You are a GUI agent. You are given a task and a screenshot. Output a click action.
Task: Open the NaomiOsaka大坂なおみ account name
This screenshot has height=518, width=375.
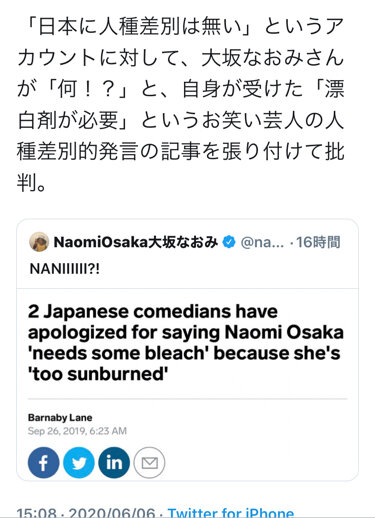136,242
